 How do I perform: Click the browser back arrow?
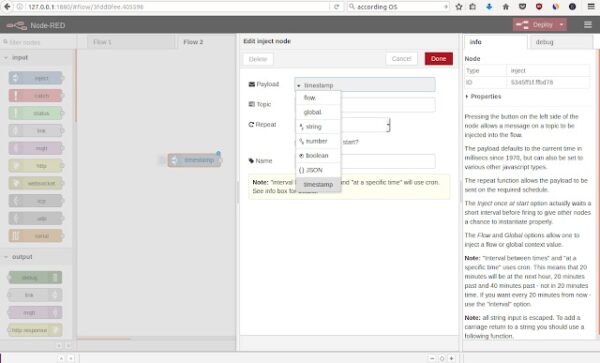pyautogui.click(x=7, y=7)
